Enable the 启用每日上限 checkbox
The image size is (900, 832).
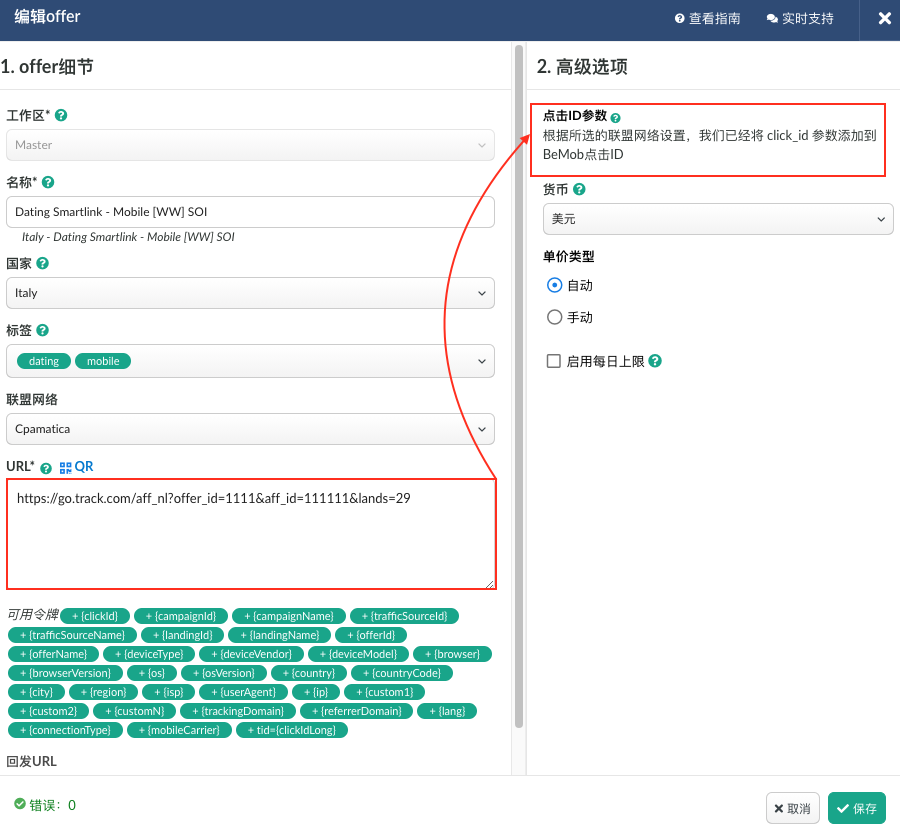coord(554,361)
